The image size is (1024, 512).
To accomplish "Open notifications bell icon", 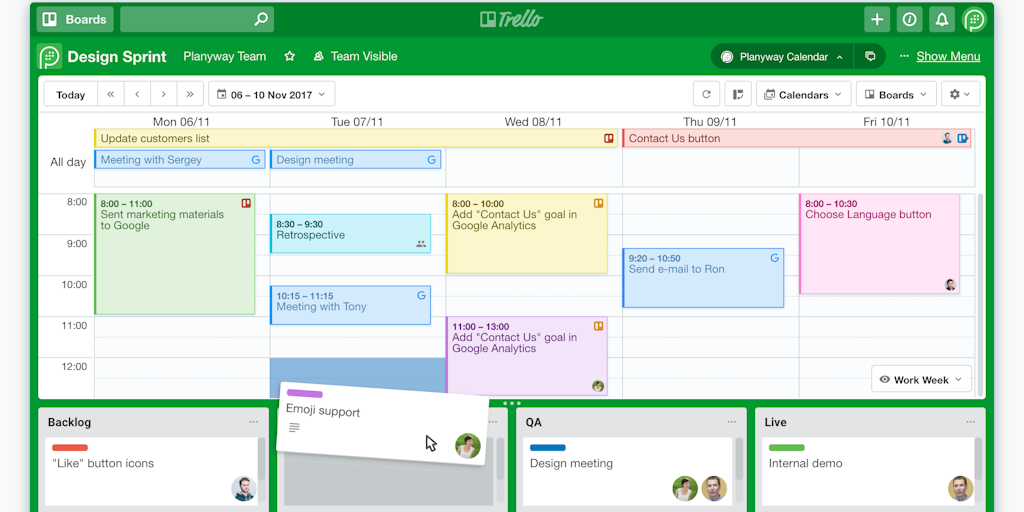I will [942, 20].
